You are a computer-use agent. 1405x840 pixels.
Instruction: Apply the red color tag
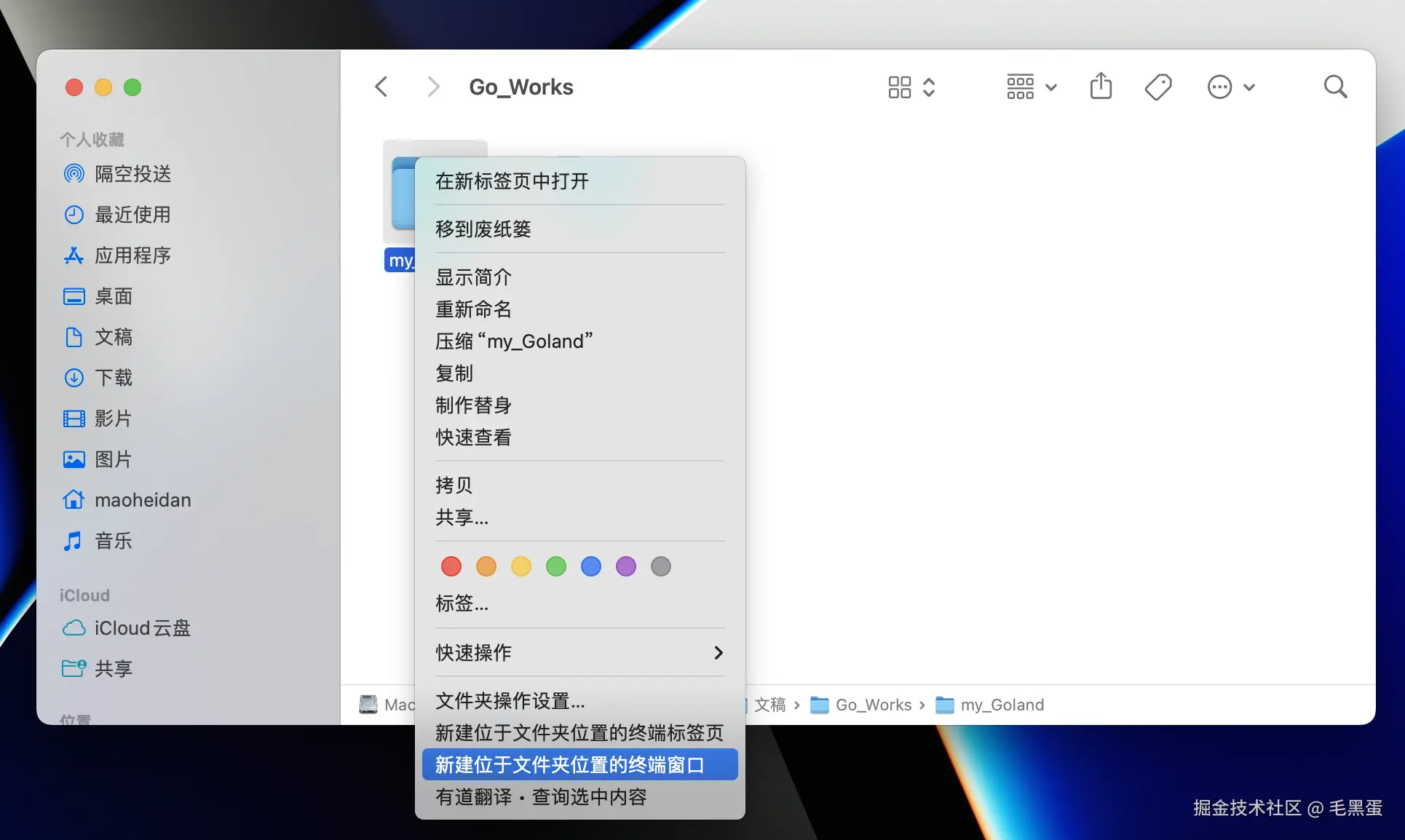[451, 566]
